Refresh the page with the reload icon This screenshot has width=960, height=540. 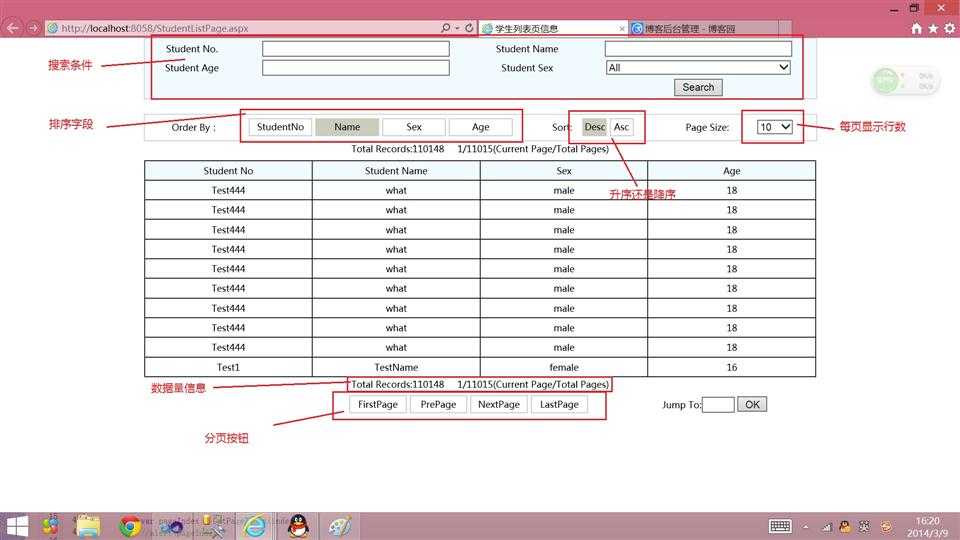pyautogui.click(x=469, y=28)
